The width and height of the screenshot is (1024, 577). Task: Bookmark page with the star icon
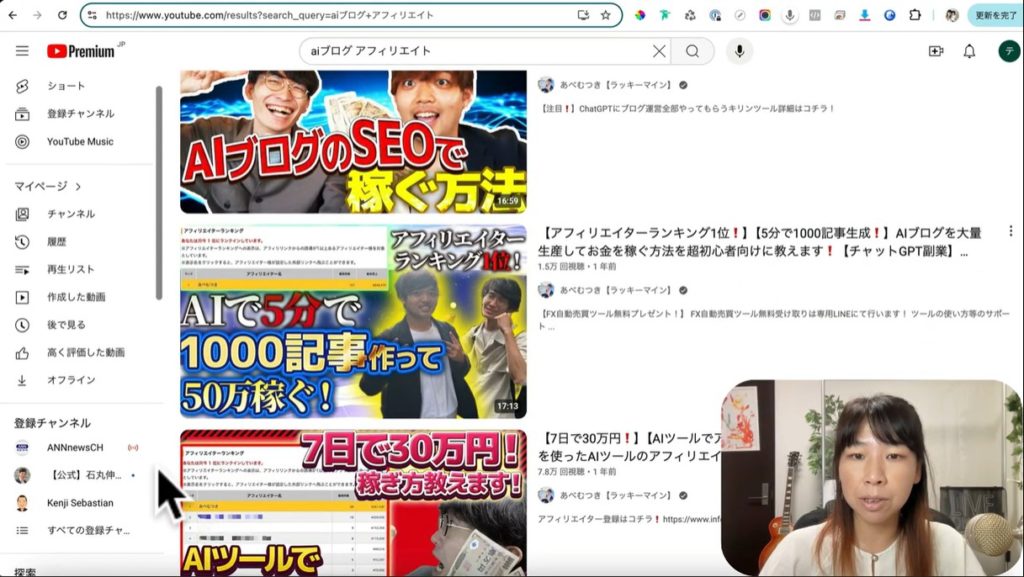point(605,15)
